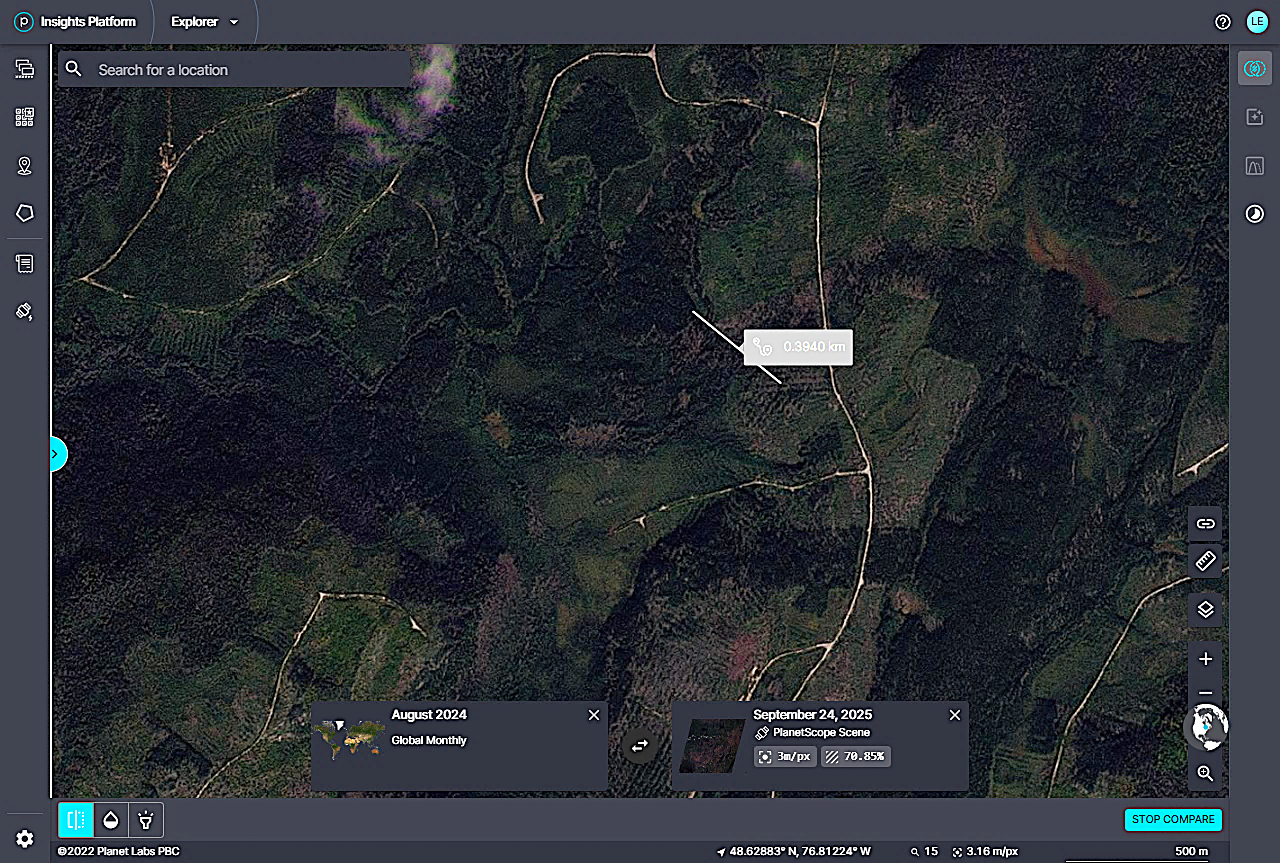
Task: Open the basemap grid sidebar tab
Action: click(25, 117)
